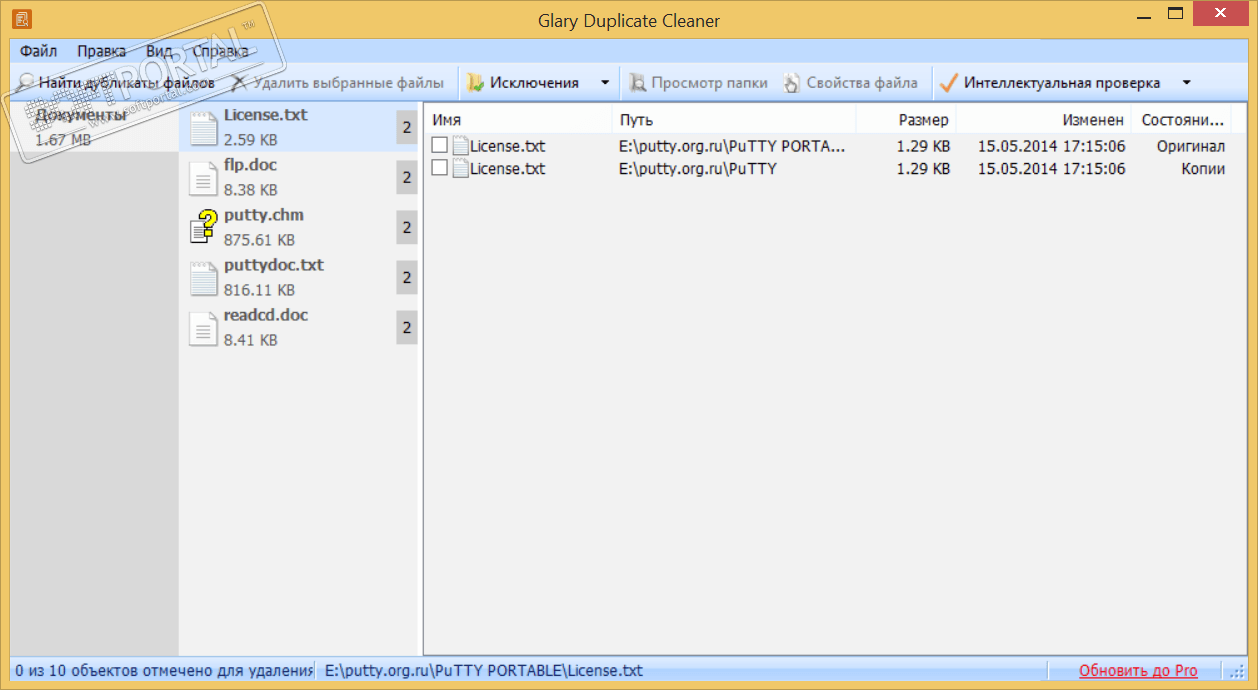
Task: Click path E:\putty.org.ru\PuTTY PORTA... in first row
Action: 732,146
